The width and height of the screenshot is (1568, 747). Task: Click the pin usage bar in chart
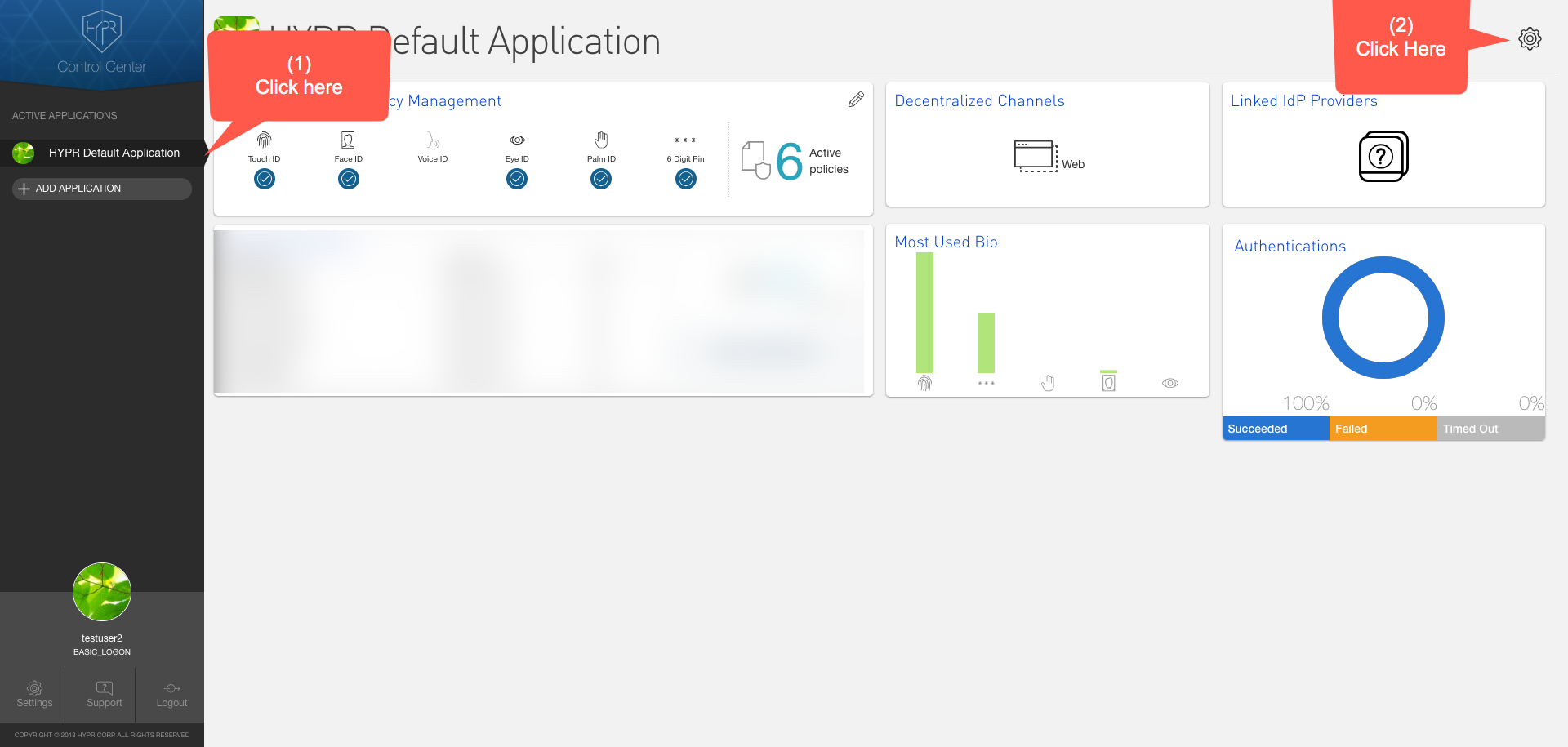point(986,343)
